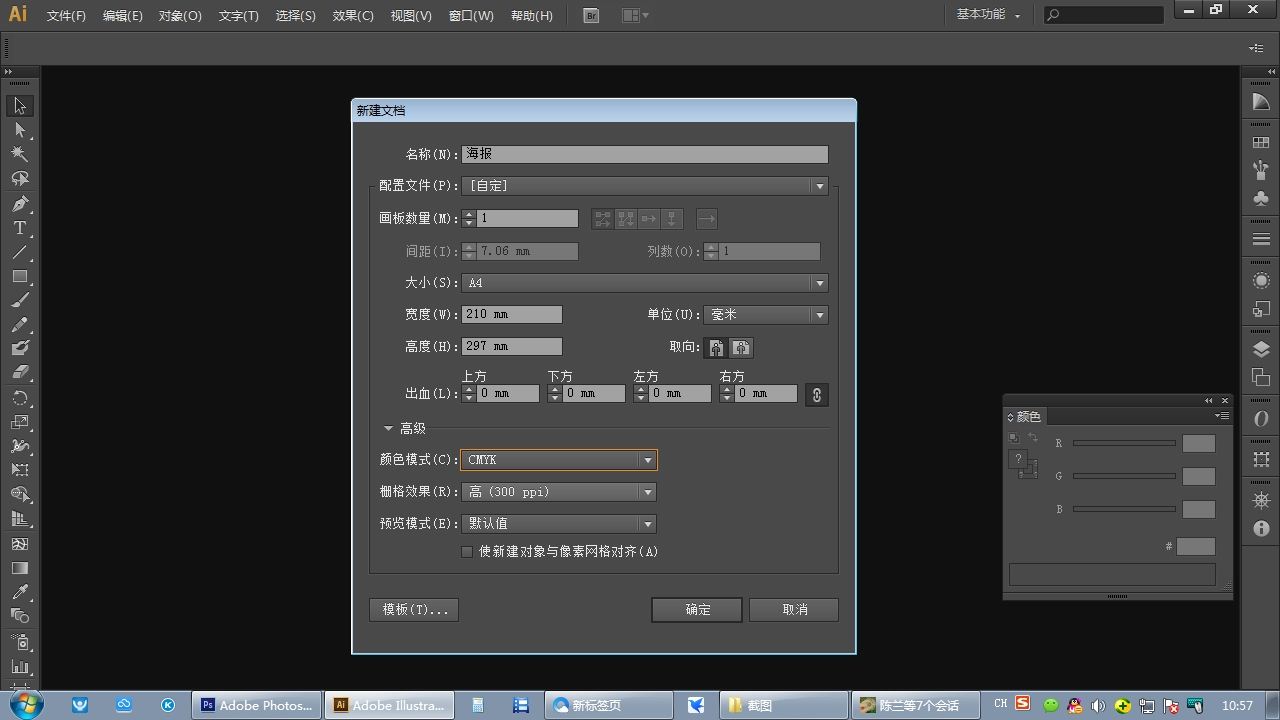Open the 对象(O) menu
The image size is (1280, 720).
(x=180, y=16)
